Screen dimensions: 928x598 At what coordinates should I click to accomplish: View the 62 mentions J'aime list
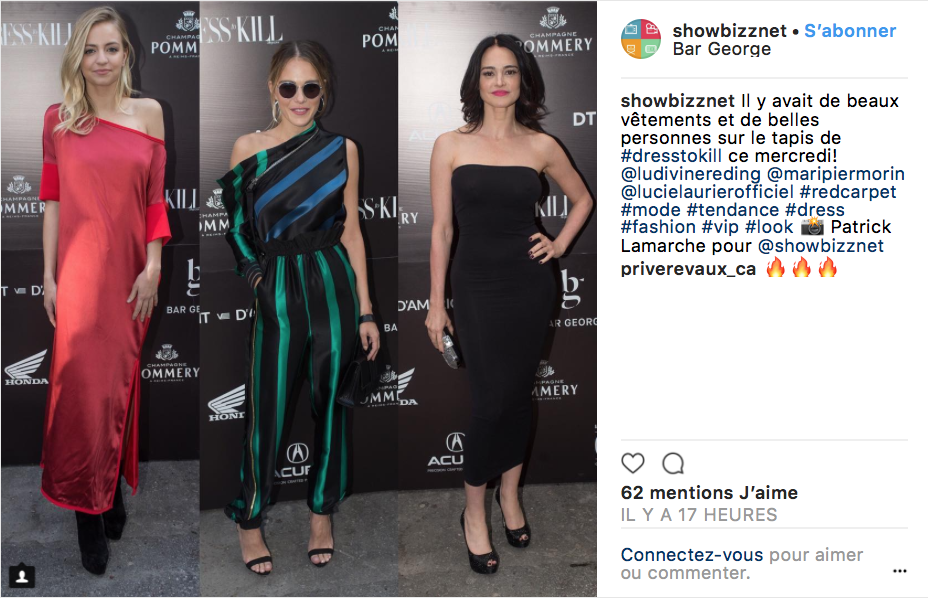709,493
